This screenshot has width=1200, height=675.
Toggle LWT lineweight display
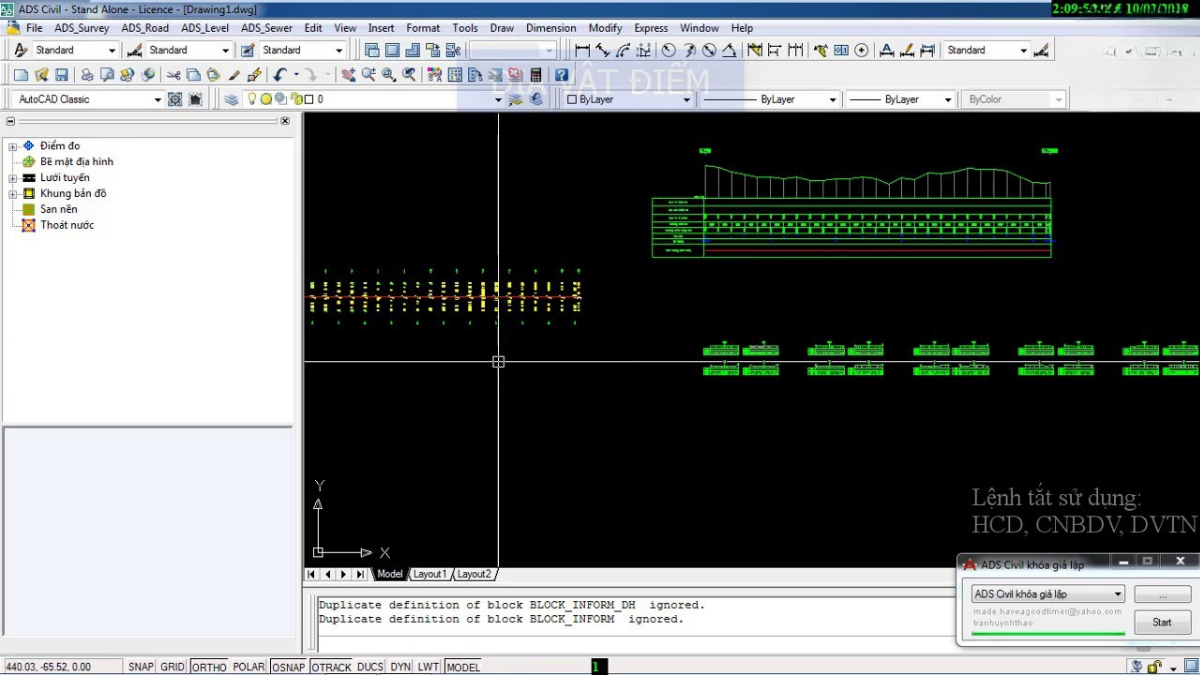[428, 667]
